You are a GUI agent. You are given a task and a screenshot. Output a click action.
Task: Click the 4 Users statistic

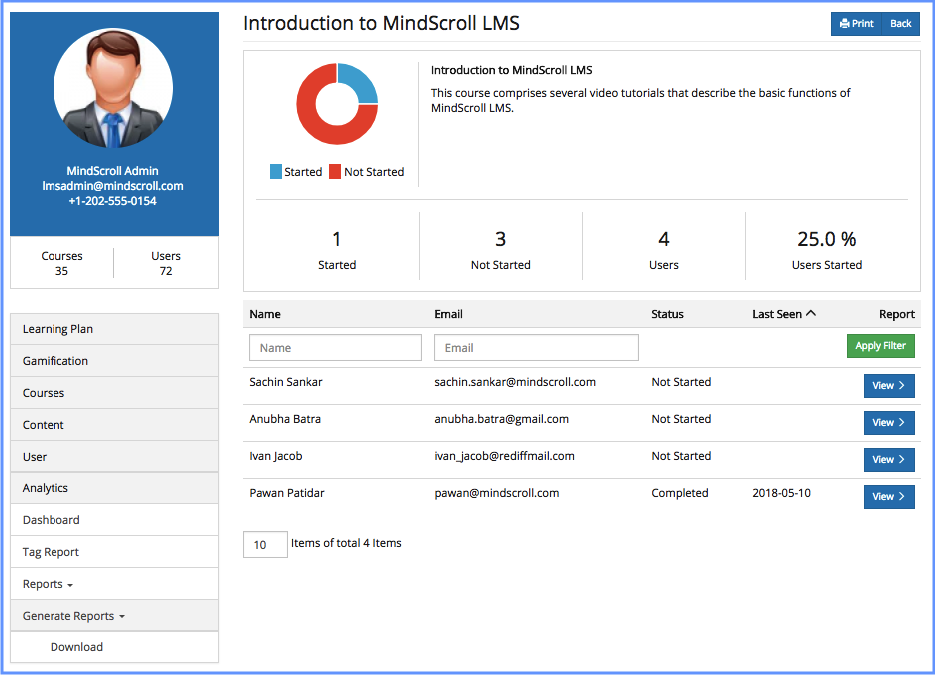664,250
